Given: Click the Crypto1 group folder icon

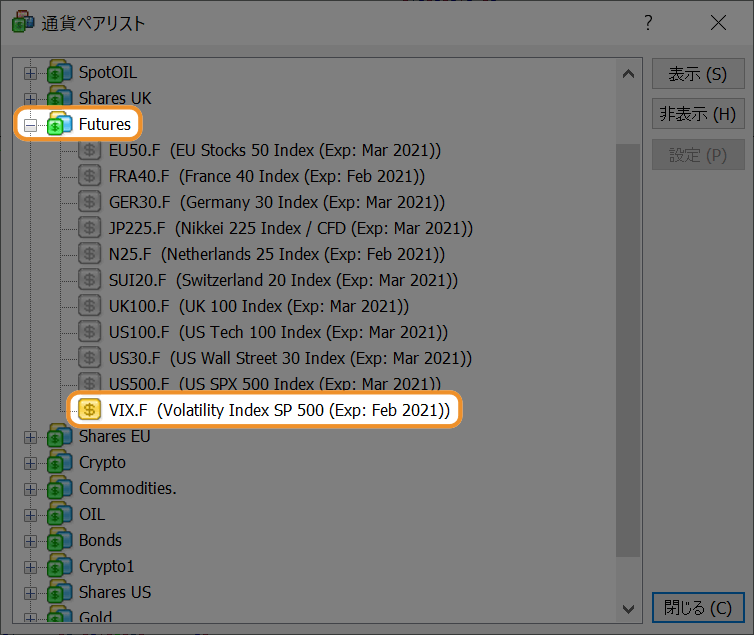Looking at the screenshot, I should tap(60, 566).
